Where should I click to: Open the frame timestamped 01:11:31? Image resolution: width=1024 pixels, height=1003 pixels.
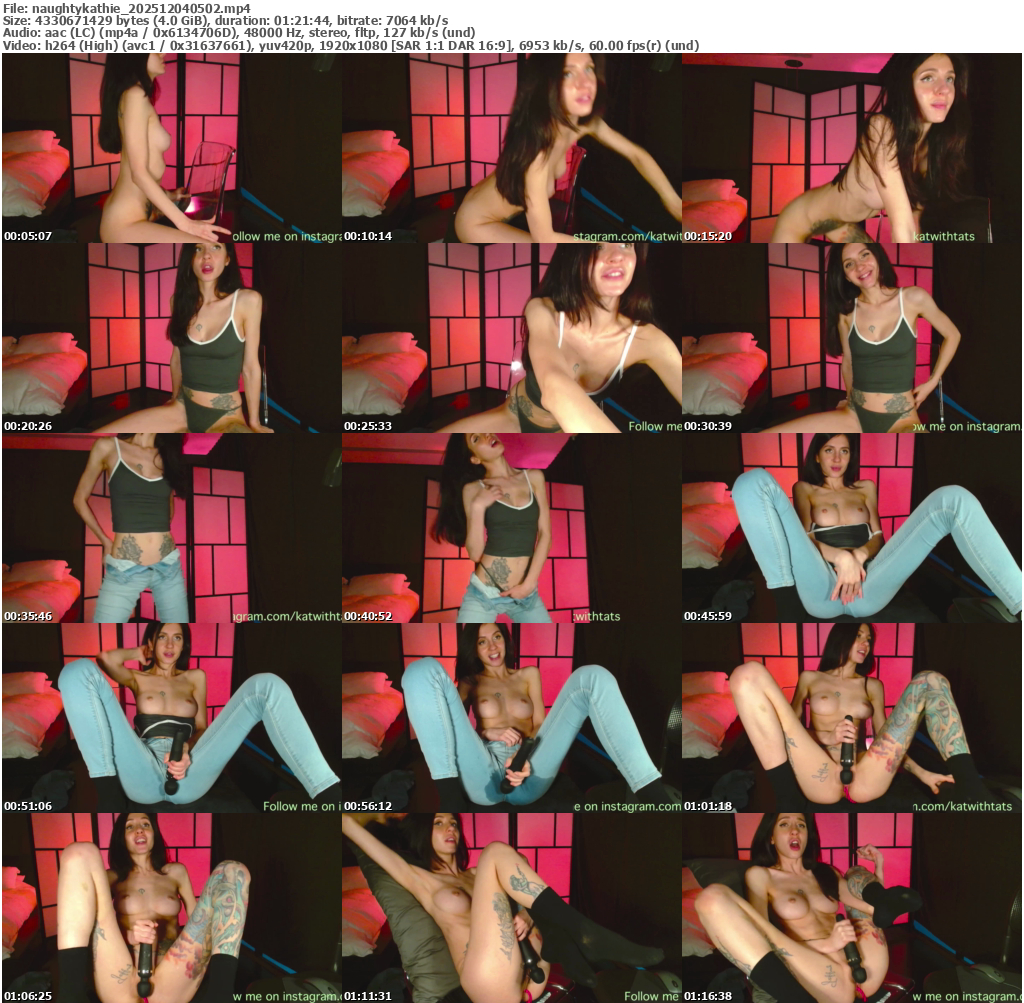coord(511,908)
